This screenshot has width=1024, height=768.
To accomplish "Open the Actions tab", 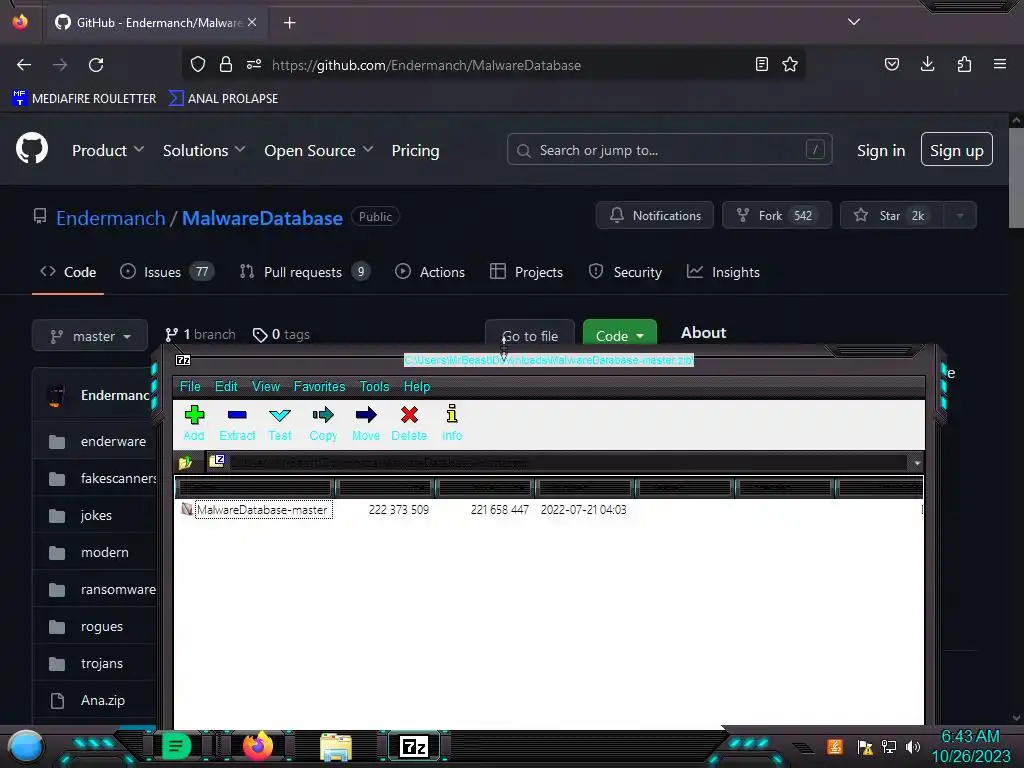I will pos(430,272).
